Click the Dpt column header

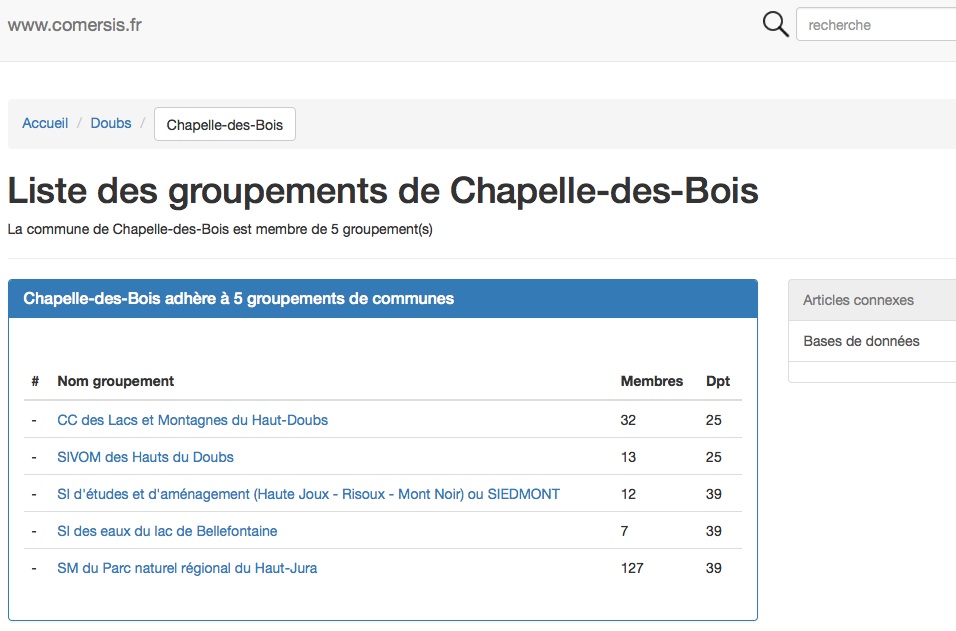click(x=718, y=381)
